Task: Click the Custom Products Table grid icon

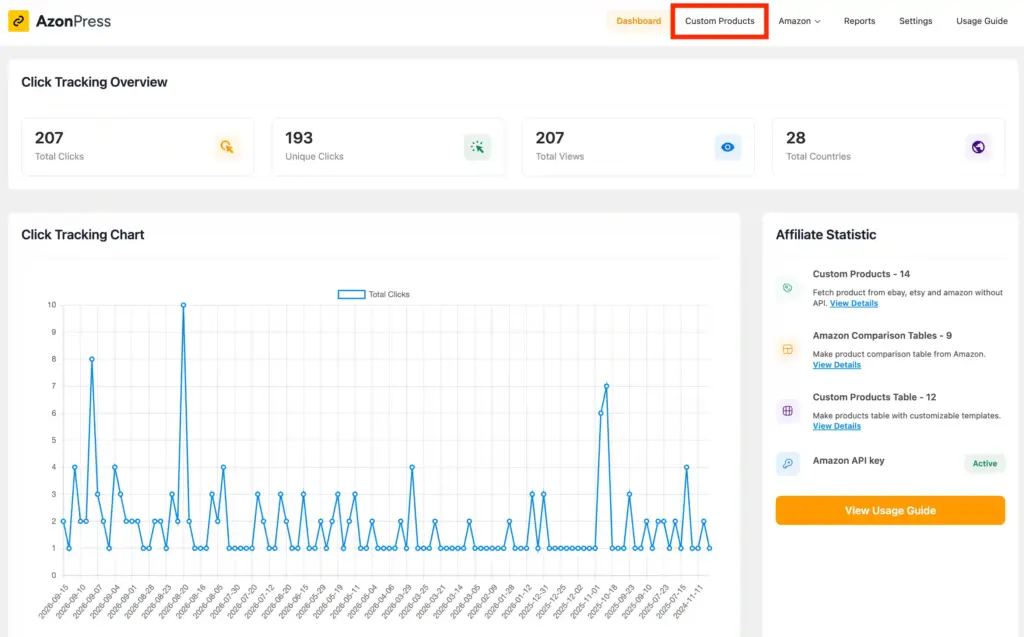Action: click(788, 411)
